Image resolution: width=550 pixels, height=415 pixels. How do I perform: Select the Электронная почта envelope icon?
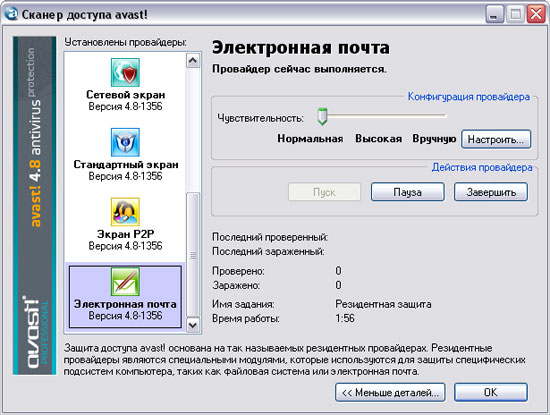[125, 281]
